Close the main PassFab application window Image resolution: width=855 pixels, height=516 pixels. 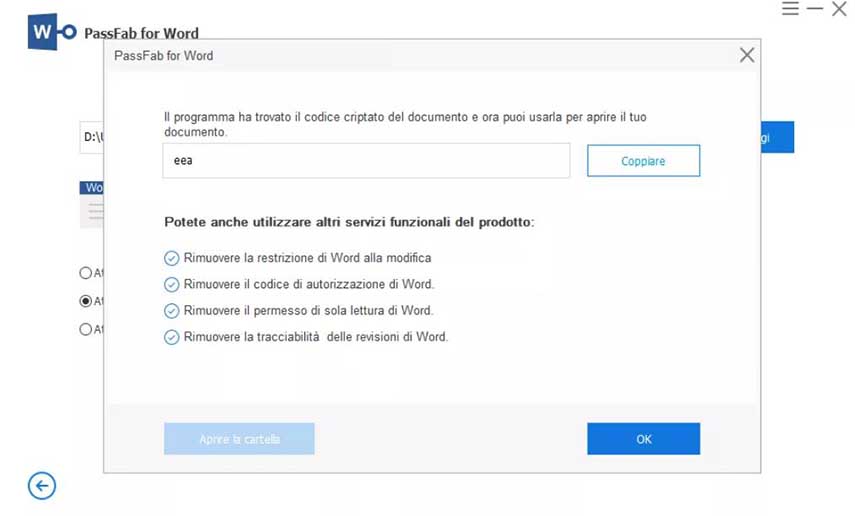click(839, 9)
